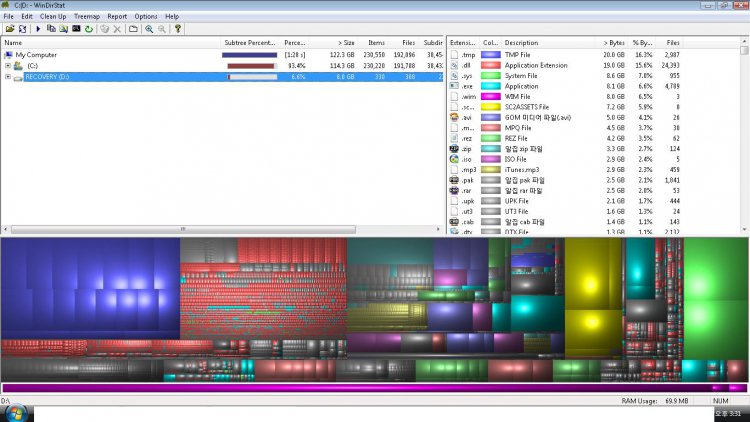Viewport: 750px width, 422px height.
Task: Click the extension list scroll-down arrow
Action: tap(744, 230)
